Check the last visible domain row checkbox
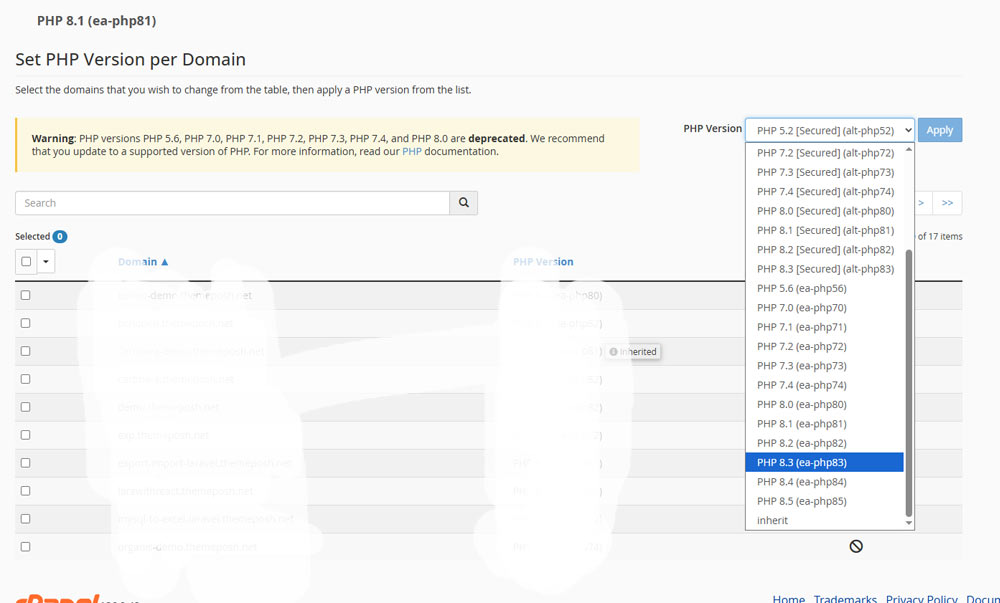The width and height of the screenshot is (1000, 603). (25, 547)
